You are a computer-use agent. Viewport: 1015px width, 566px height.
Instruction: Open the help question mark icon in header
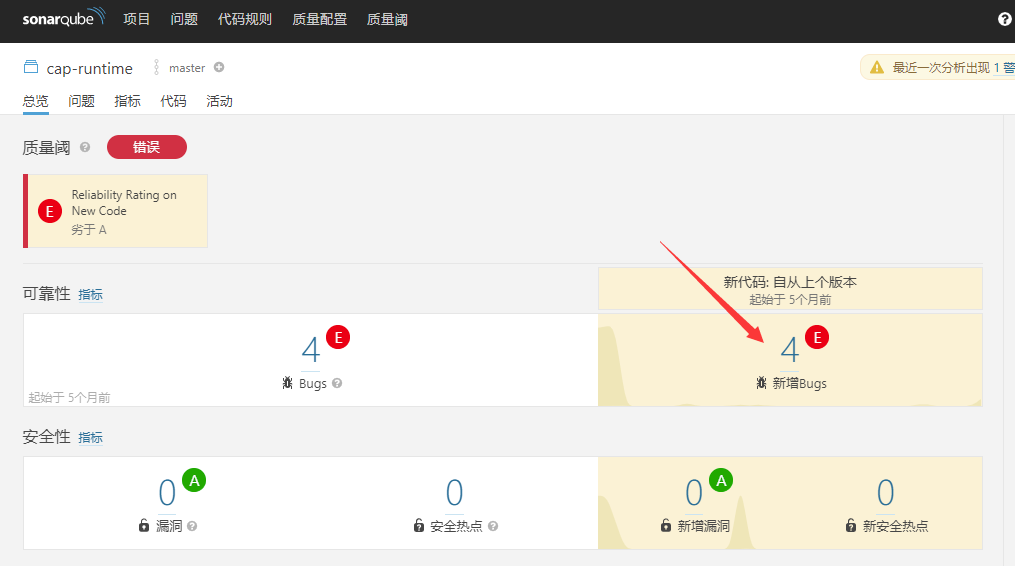point(1004,20)
